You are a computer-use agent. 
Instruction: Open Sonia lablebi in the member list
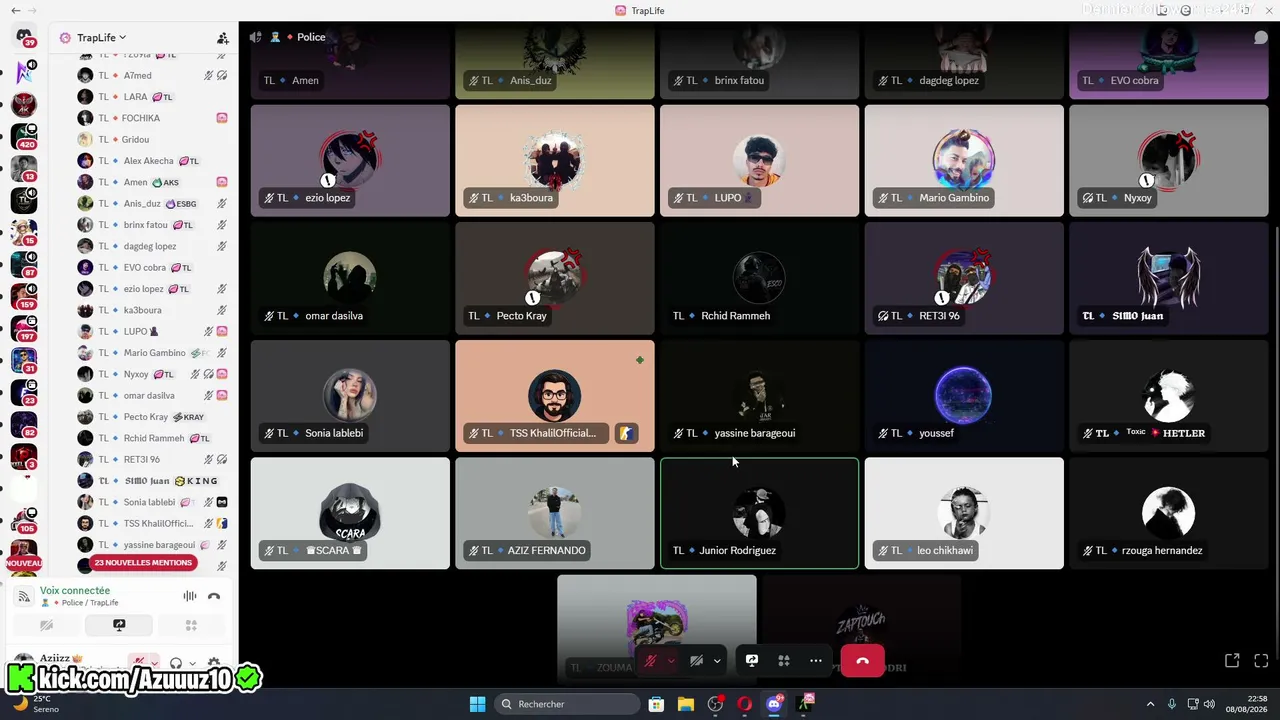coord(153,502)
